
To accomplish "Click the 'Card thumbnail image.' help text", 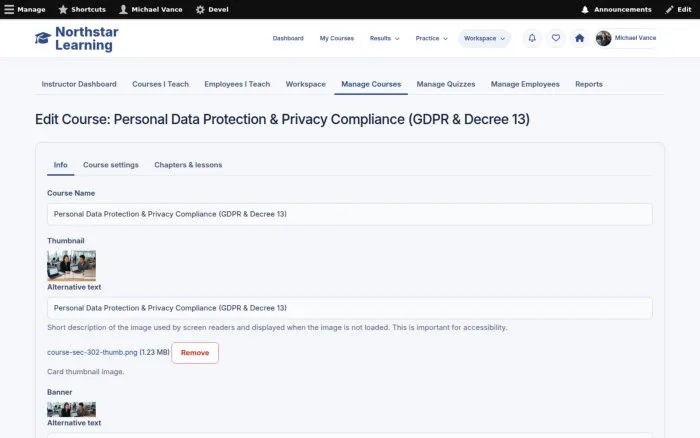I will [x=86, y=371].
